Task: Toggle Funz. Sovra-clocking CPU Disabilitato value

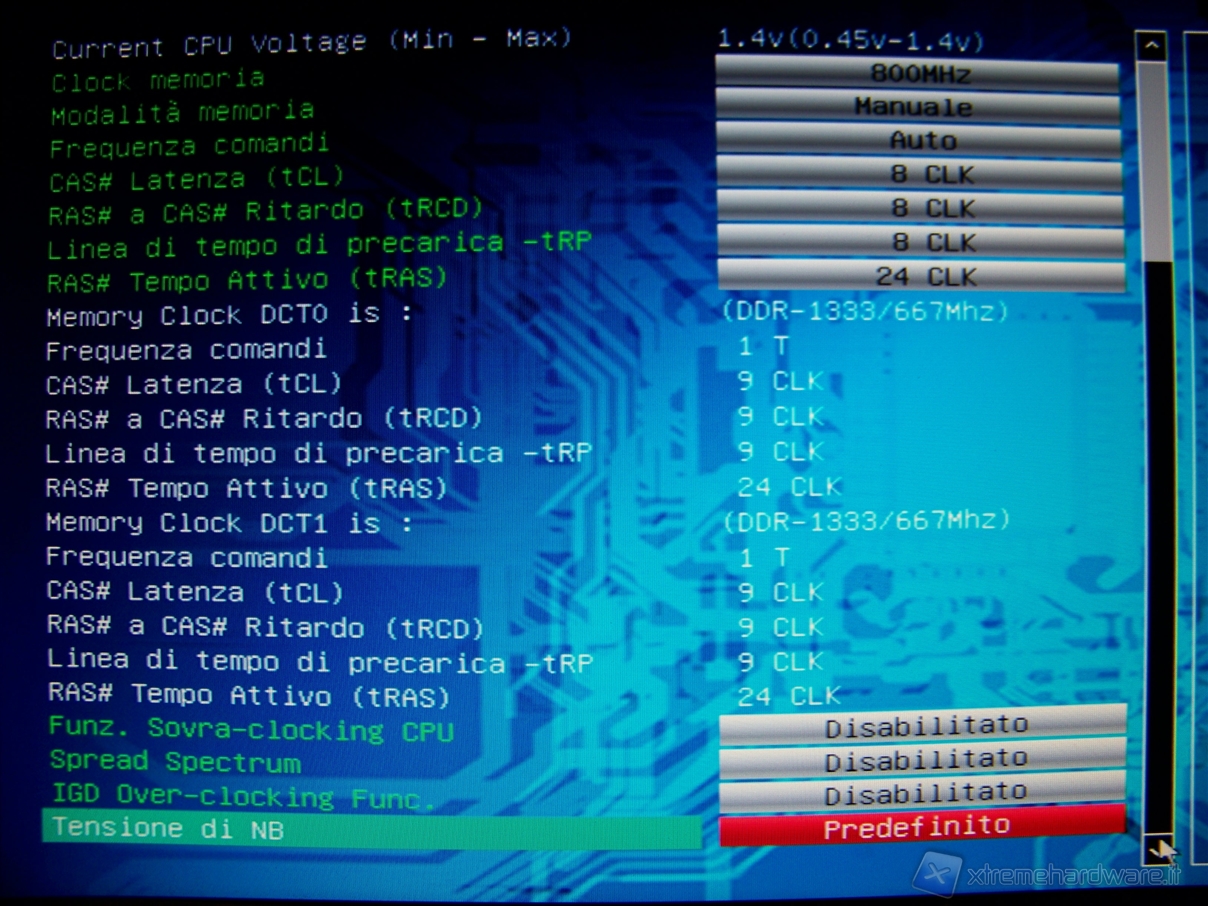Action: (923, 726)
